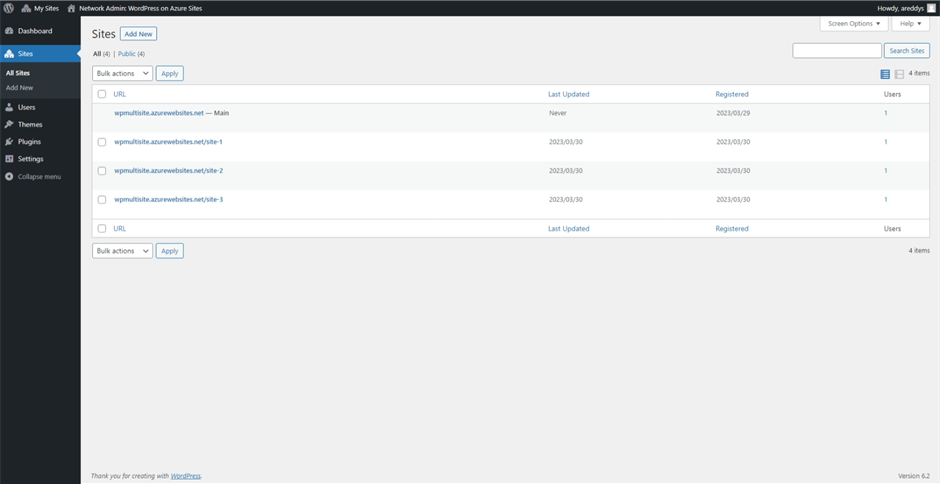The image size is (940, 484).
Task: Click the Never cell for Main site
Action: coord(558,113)
